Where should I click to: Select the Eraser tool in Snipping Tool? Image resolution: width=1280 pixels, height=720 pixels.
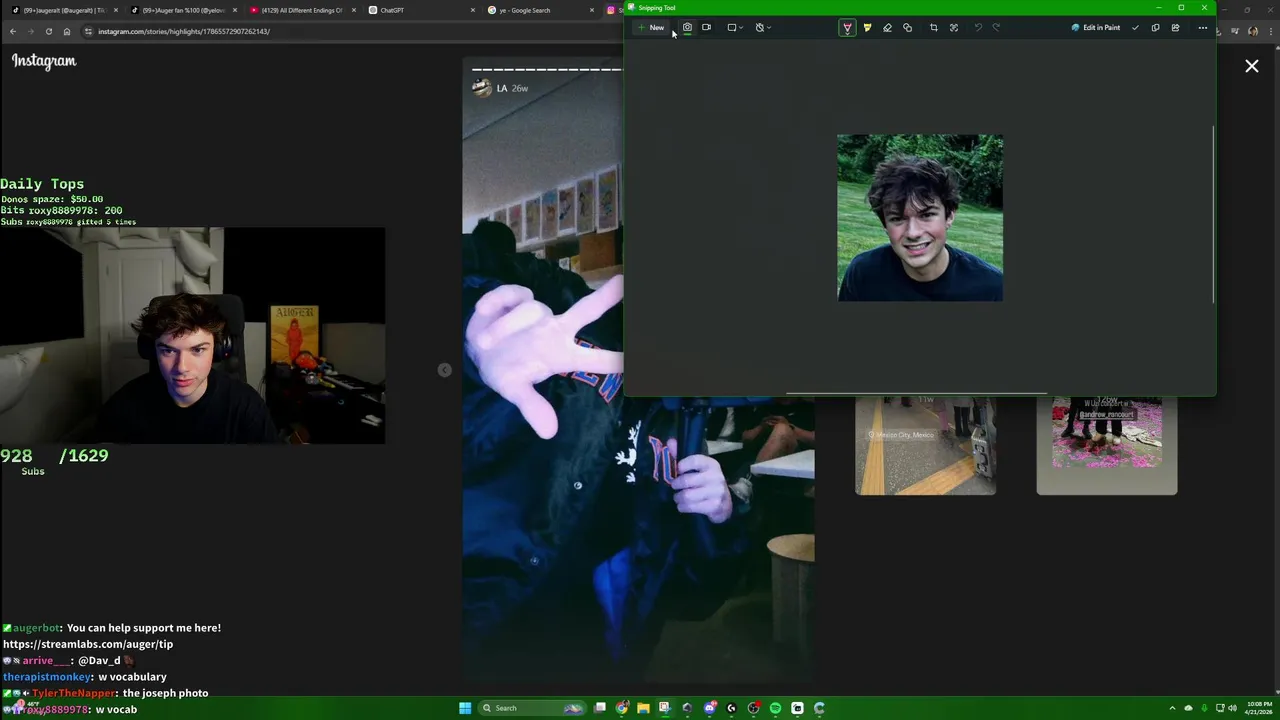point(887,28)
